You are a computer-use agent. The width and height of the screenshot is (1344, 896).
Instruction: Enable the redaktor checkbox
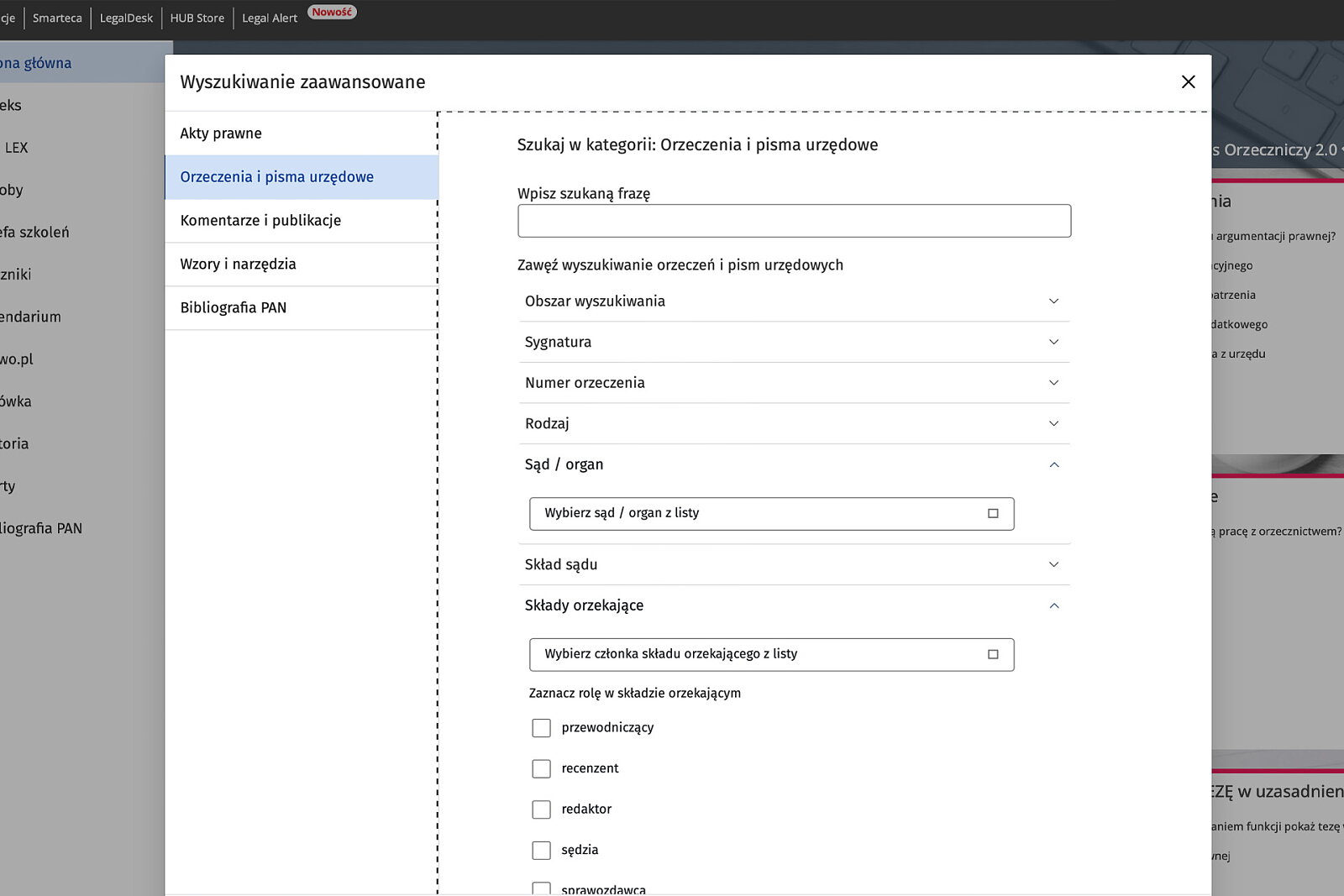(541, 810)
